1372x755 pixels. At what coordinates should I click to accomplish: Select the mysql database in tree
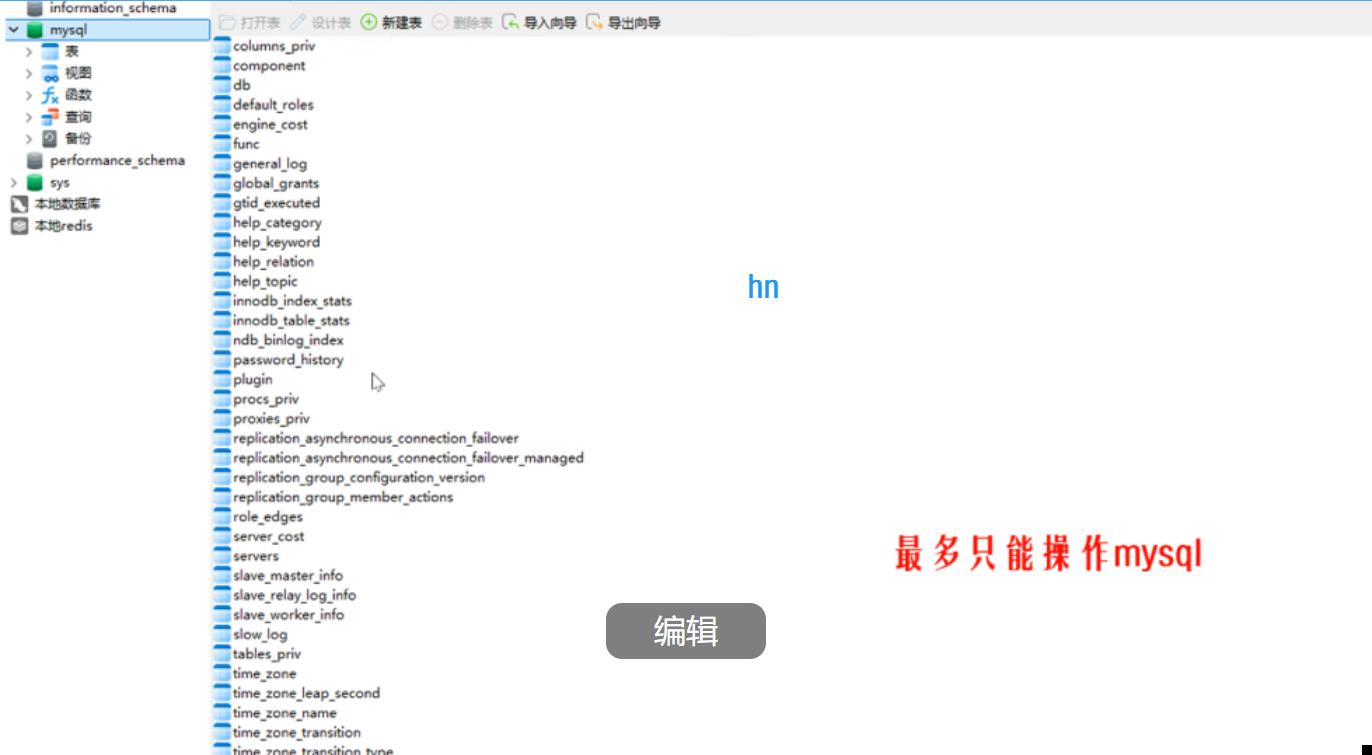[x=68, y=30]
